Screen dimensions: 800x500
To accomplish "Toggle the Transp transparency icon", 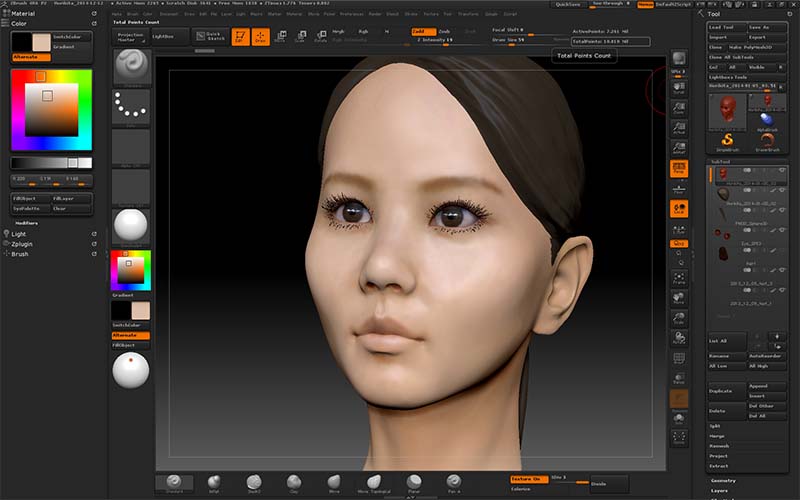I will [x=679, y=379].
